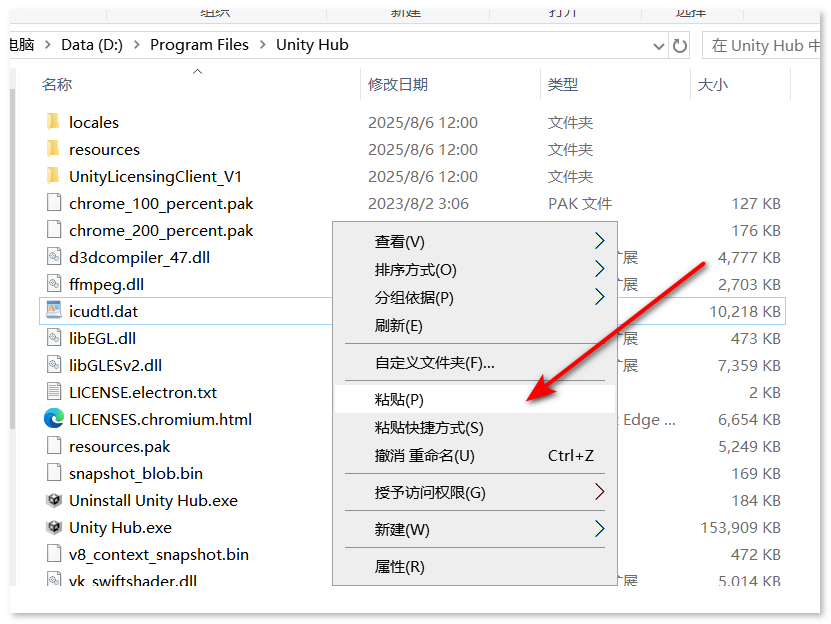Select the file name ffmpeg.dll
Screen dimensions: 831x624
pyautogui.click(x=107, y=285)
